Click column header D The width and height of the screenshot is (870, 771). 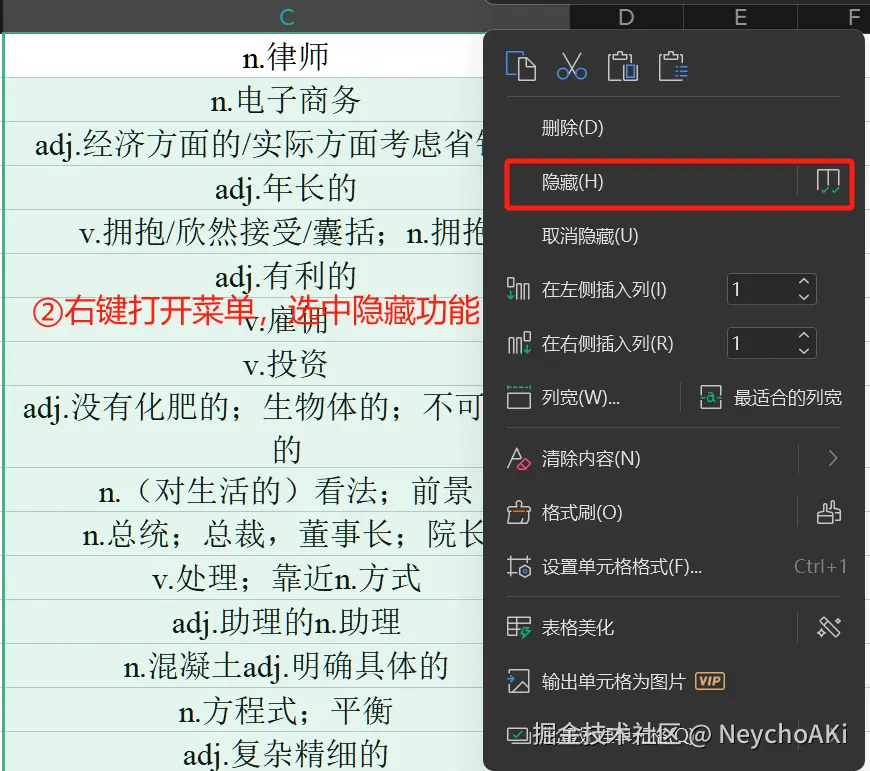pyautogui.click(x=626, y=16)
